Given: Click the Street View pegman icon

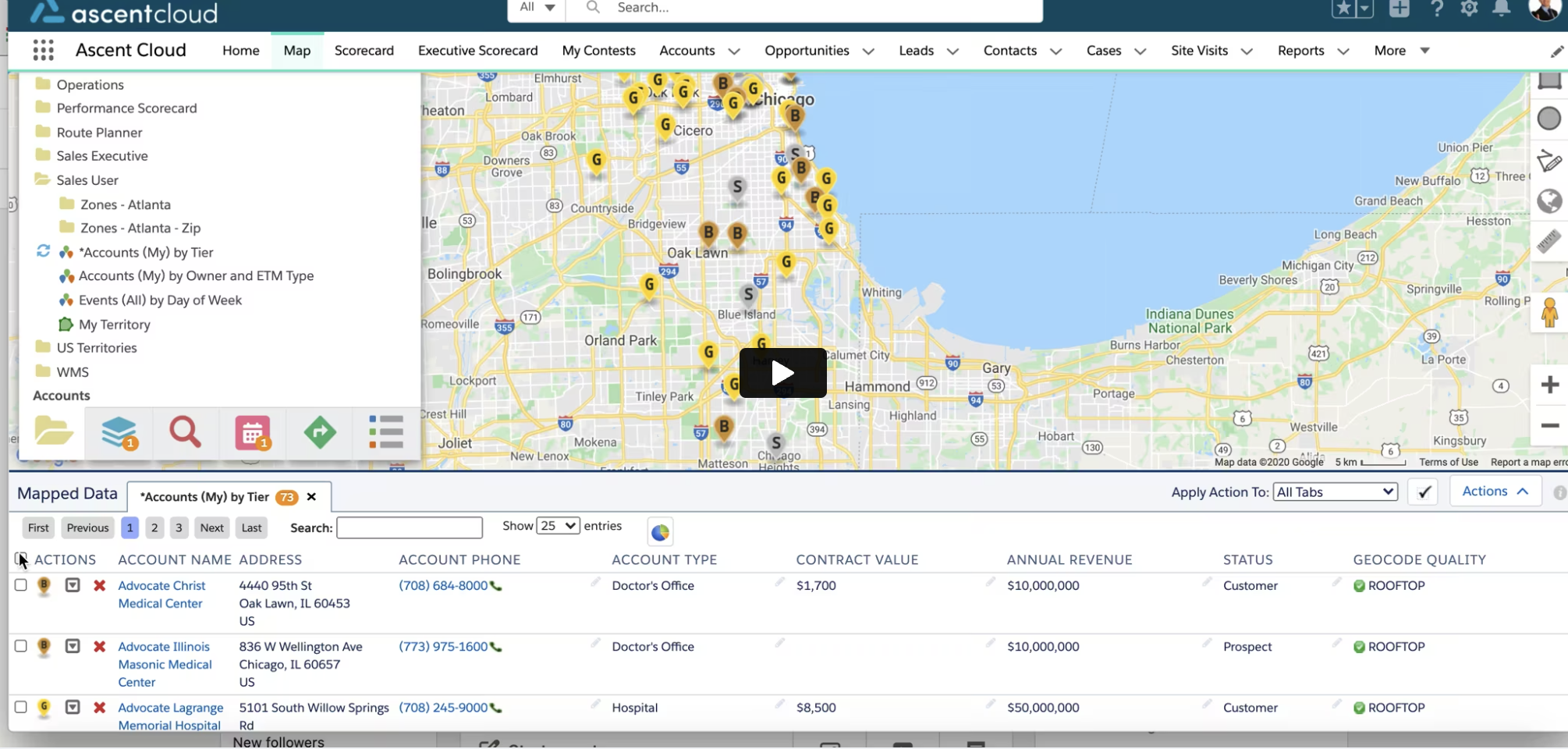Looking at the screenshot, I should coord(1549,313).
